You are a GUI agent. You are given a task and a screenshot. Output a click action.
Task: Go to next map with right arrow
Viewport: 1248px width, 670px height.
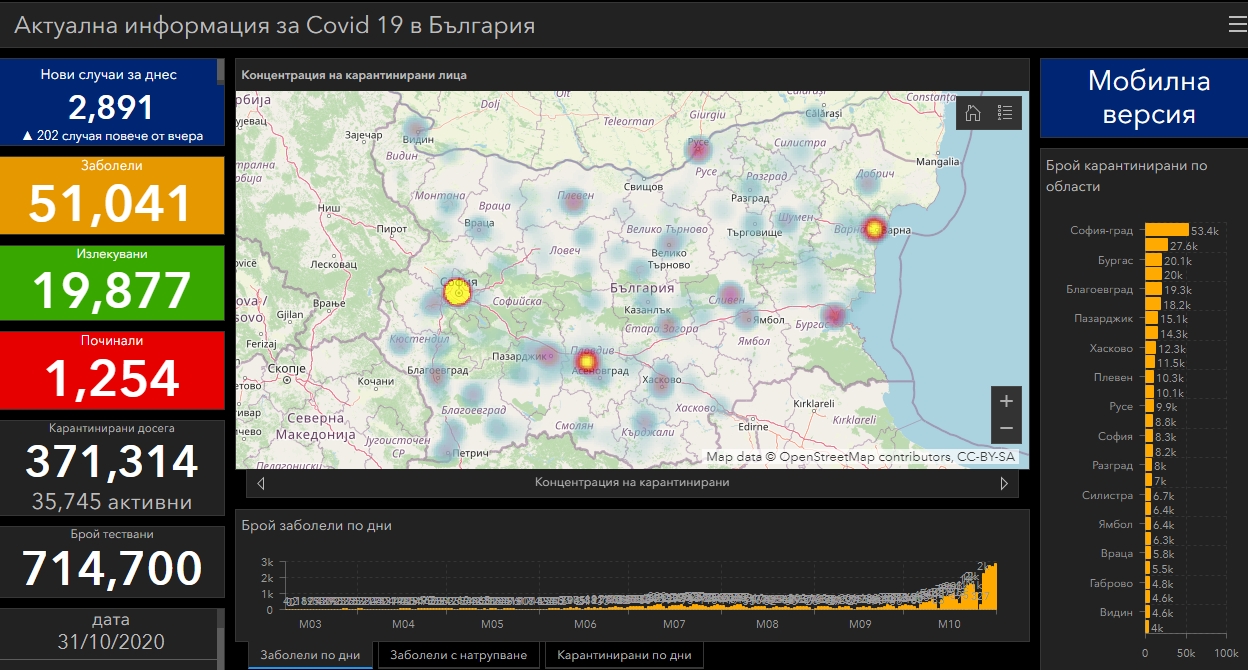[1004, 483]
